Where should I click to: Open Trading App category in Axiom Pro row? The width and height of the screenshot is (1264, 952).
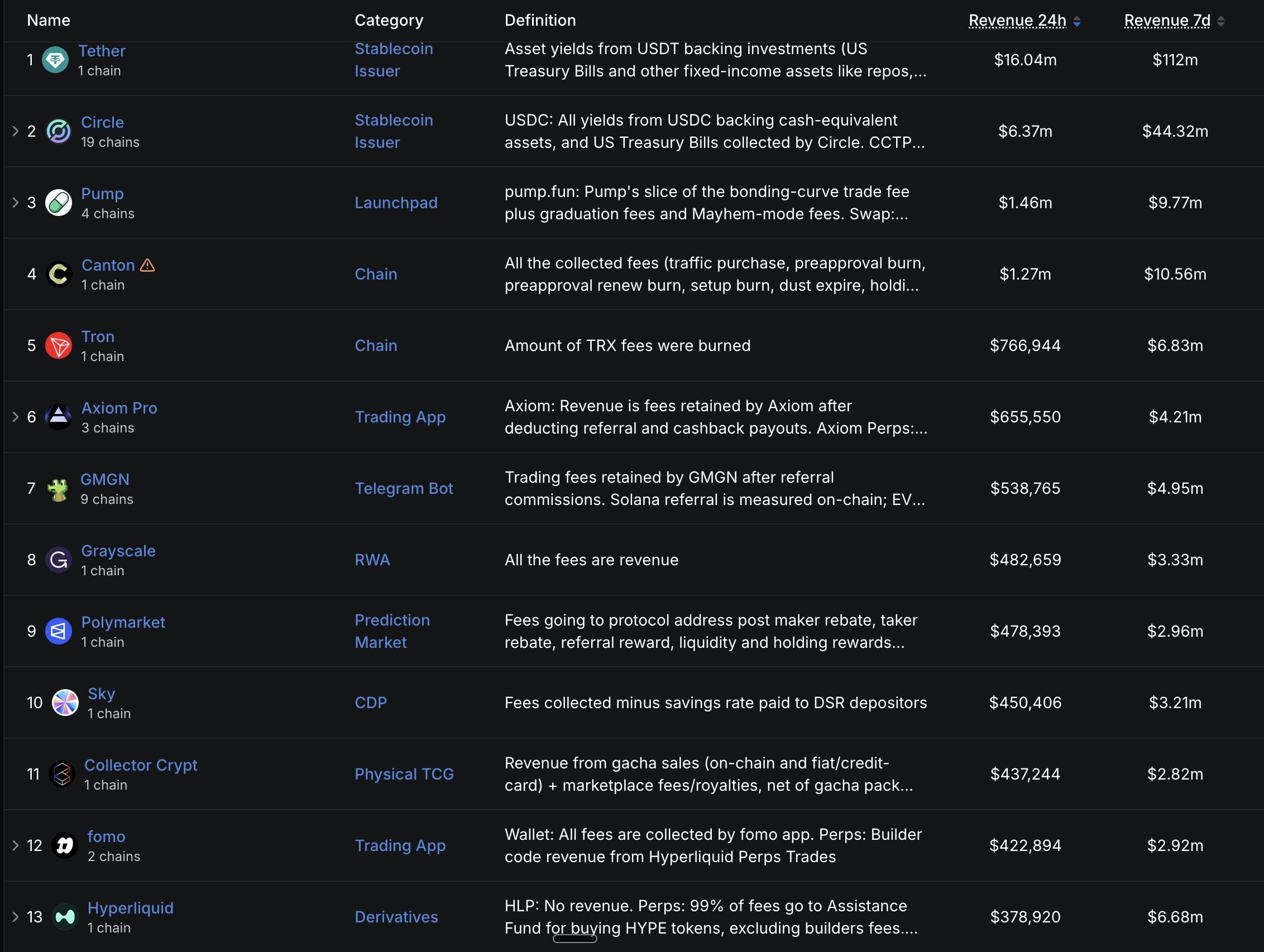tap(400, 417)
